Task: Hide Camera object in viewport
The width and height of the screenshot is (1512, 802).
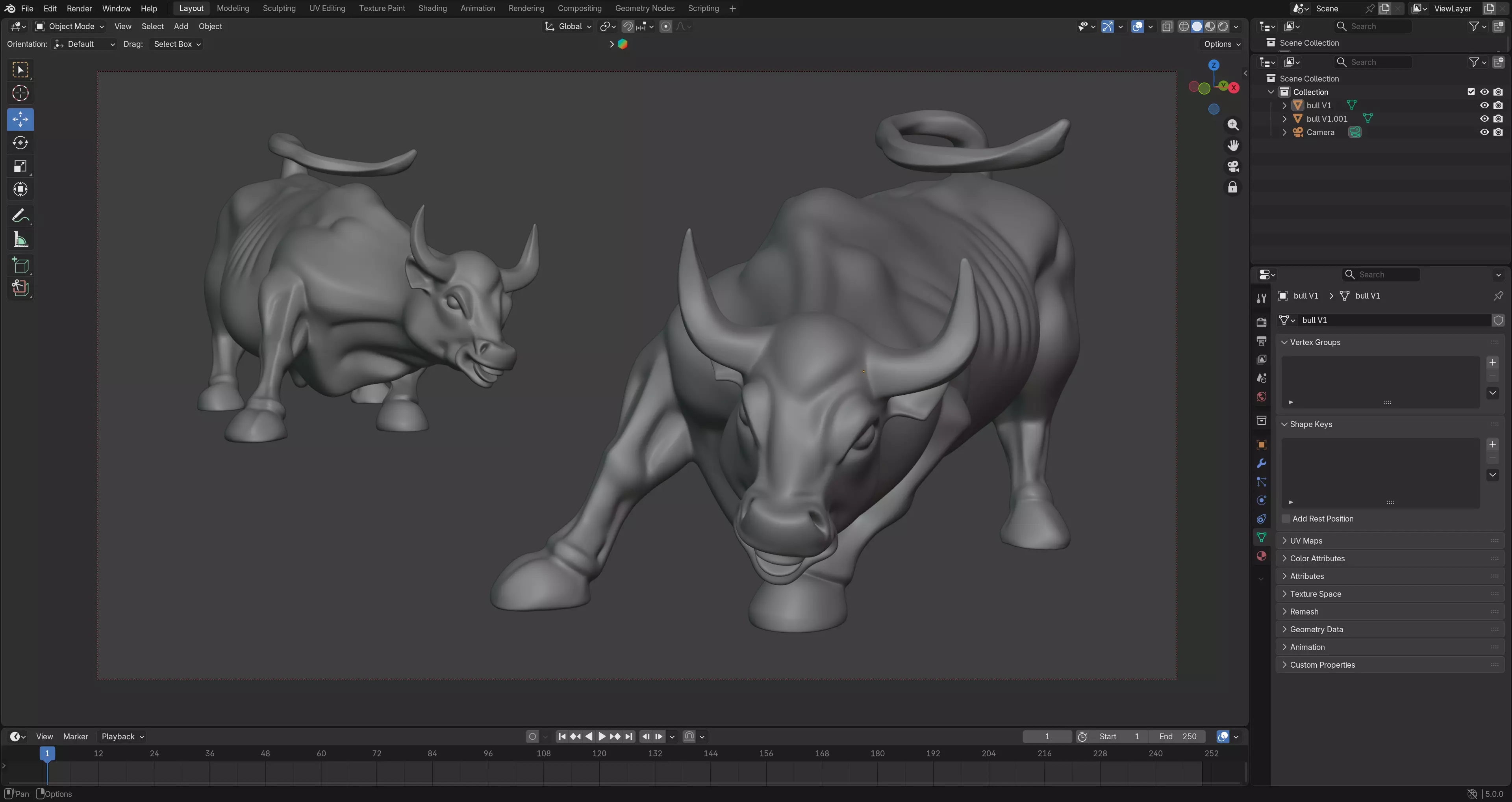Action: (1484, 132)
